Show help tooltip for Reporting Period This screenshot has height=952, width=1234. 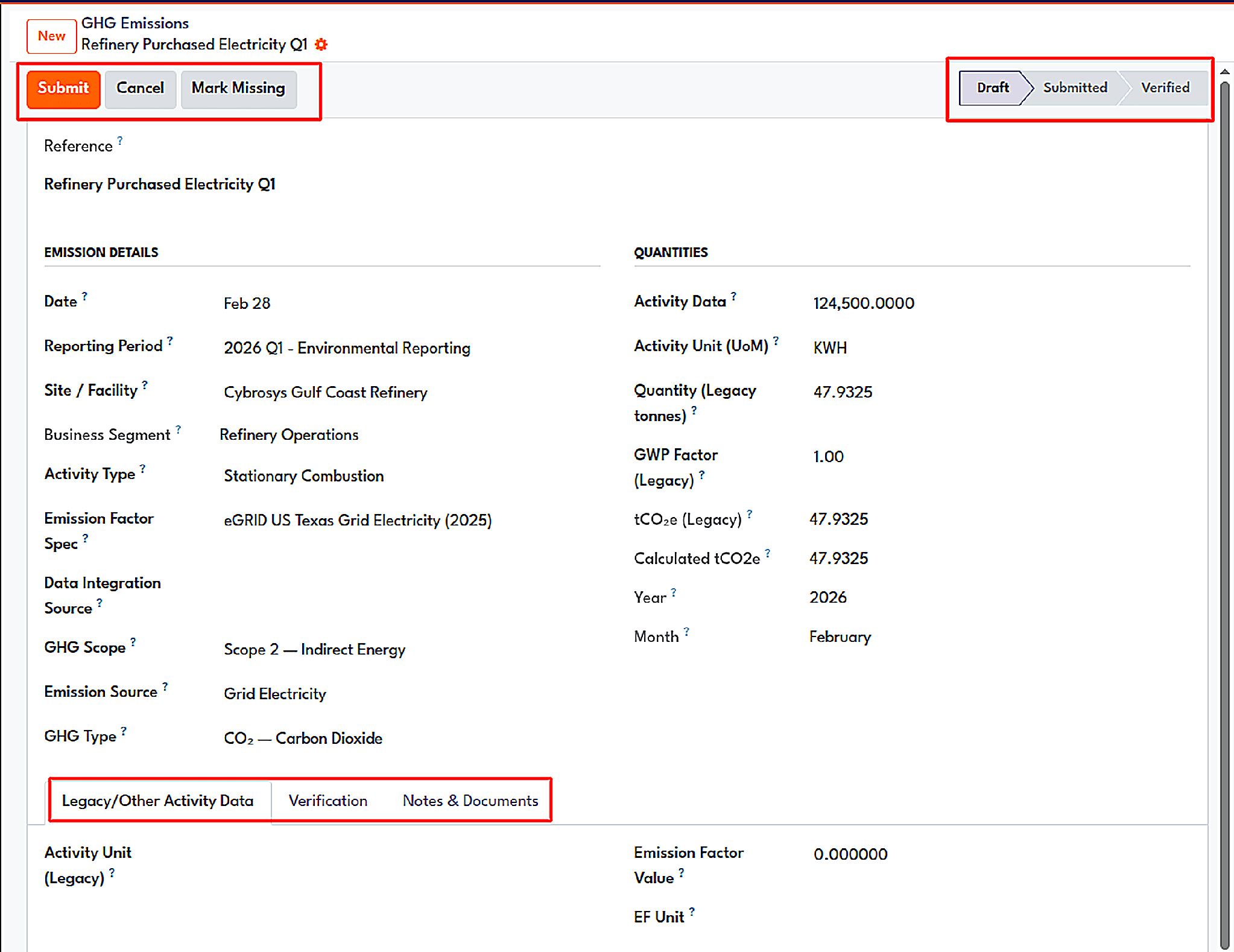tap(170, 340)
